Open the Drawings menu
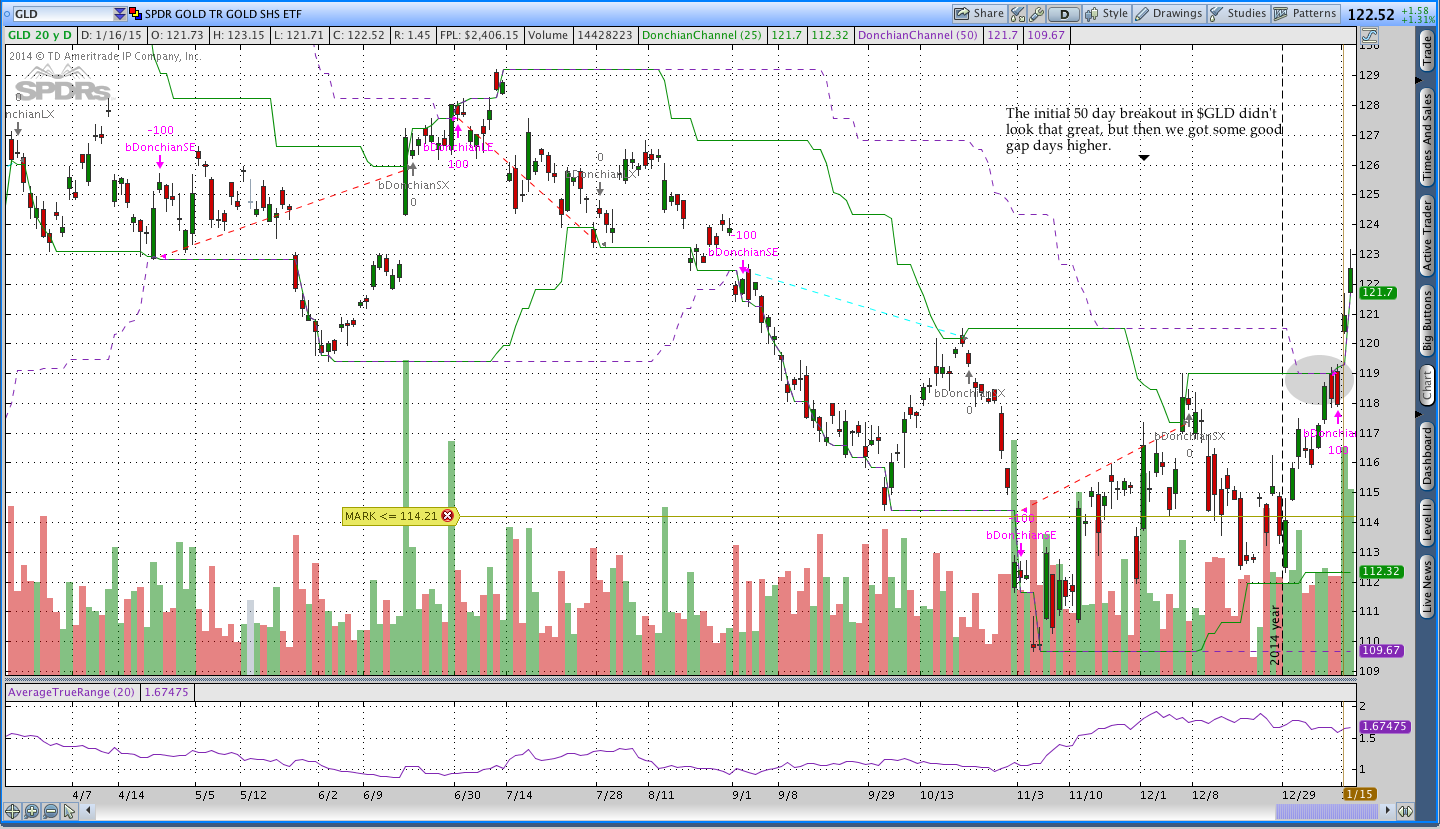Screen dimensions: 1440x829 coord(1169,13)
